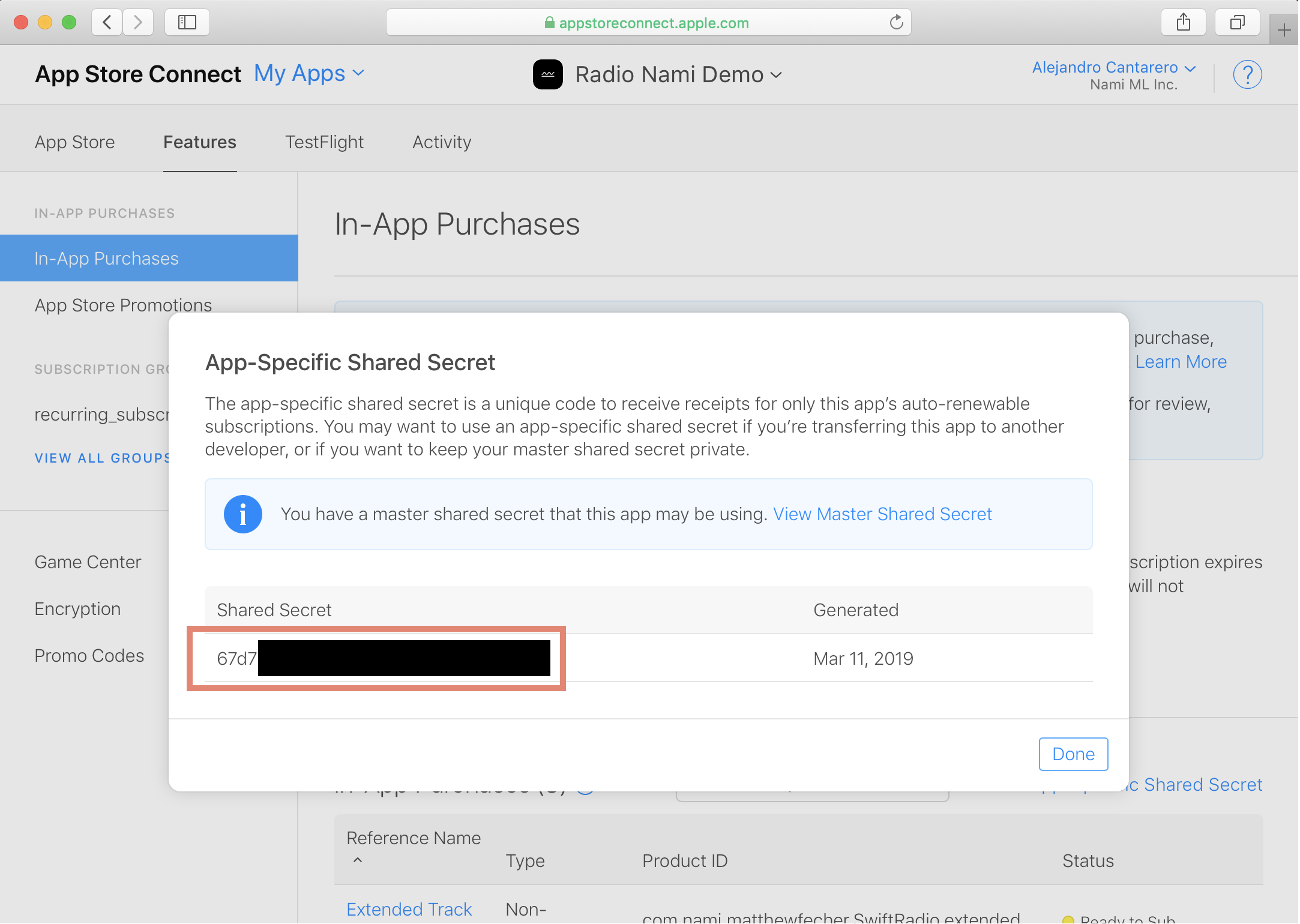The width and height of the screenshot is (1300, 924).
Task: Open the Share toolbar icon
Action: (x=1183, y=23)
